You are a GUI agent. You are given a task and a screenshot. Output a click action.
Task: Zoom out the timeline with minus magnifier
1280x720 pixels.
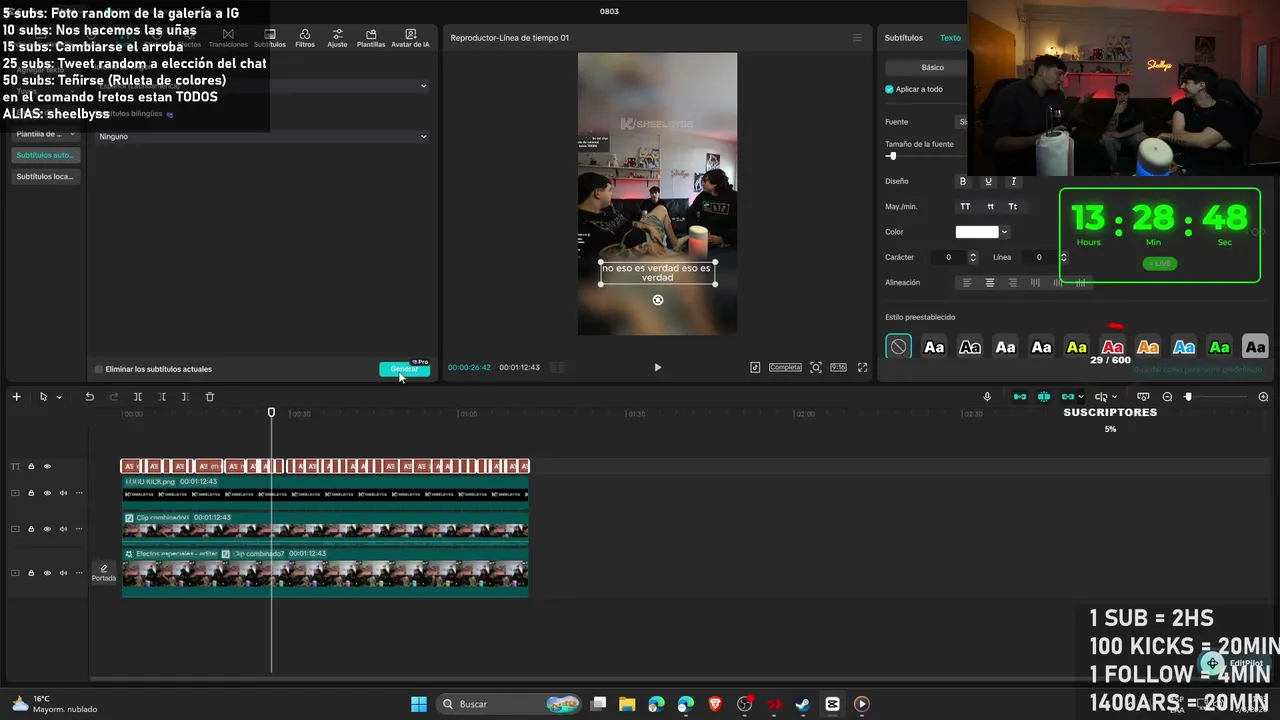pos(1167,397)
